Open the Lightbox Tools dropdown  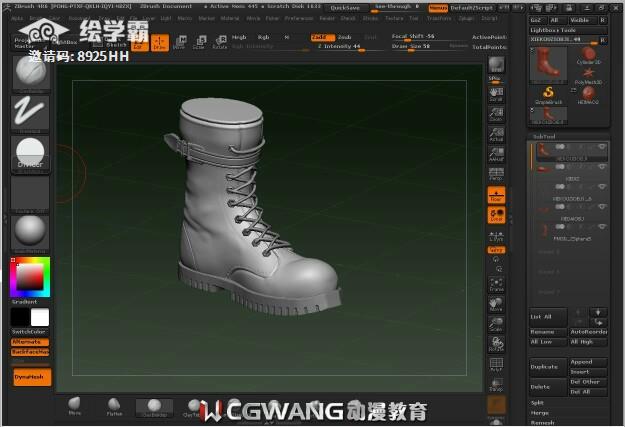click(568, 30)
